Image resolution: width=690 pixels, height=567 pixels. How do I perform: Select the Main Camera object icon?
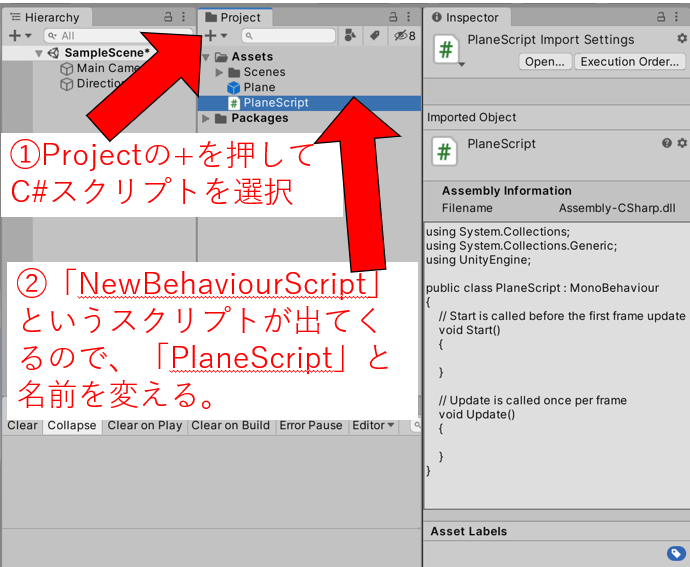click(x=66, y=69)
